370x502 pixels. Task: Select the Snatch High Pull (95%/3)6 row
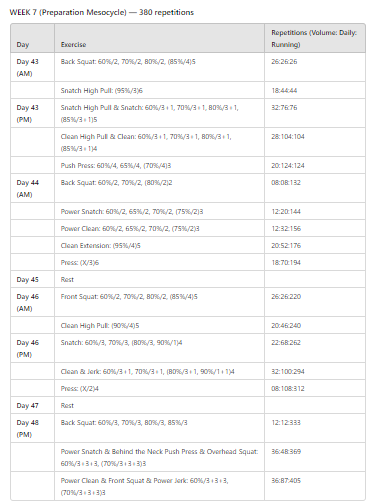click(x=188, y=90)
